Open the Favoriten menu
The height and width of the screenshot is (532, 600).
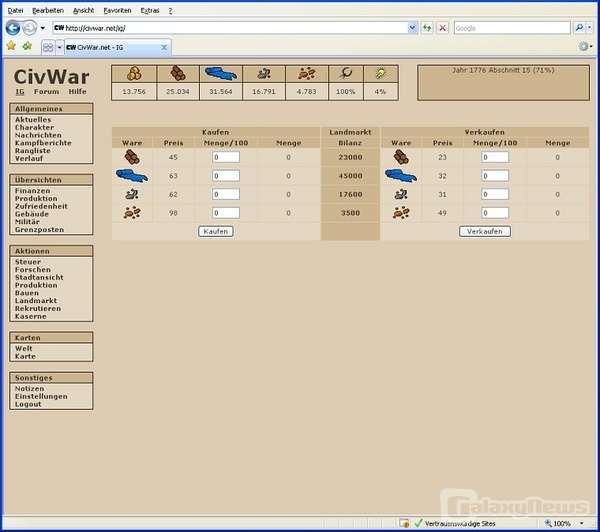point(117,9)
